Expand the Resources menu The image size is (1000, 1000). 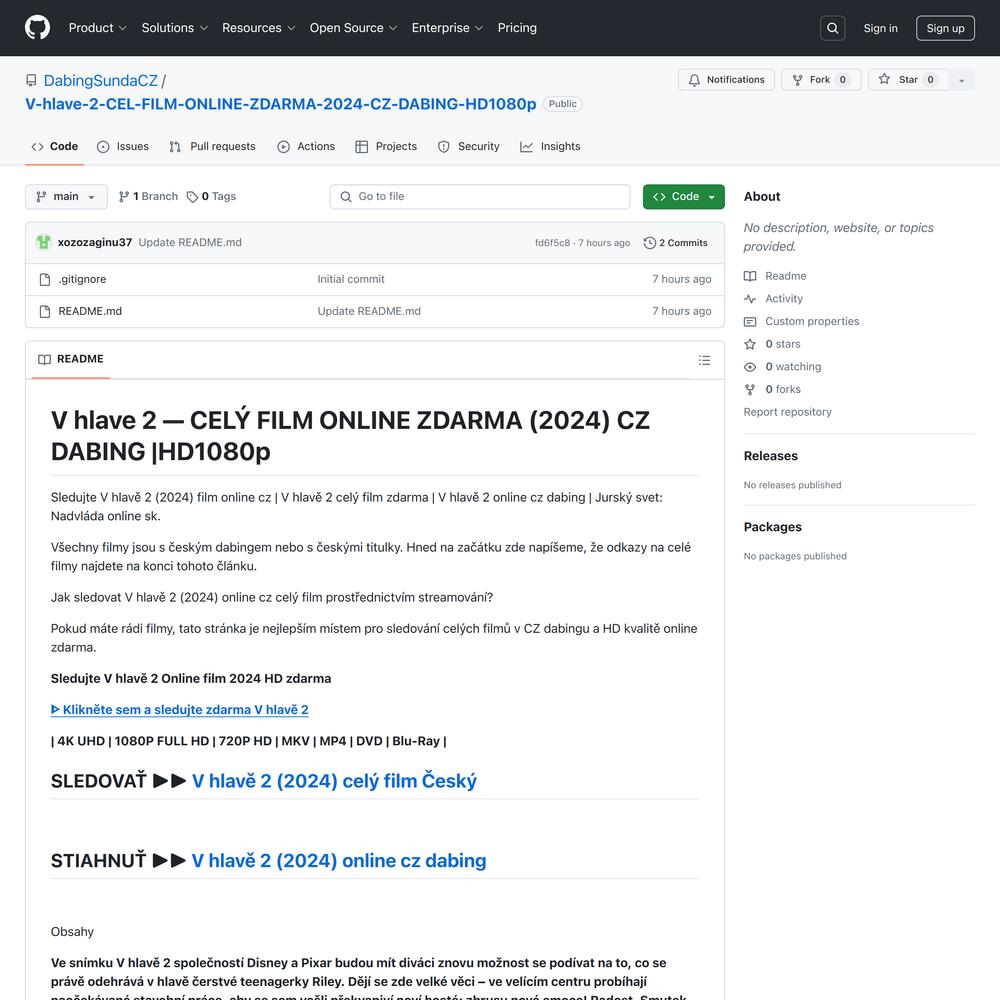coord(258,28)
